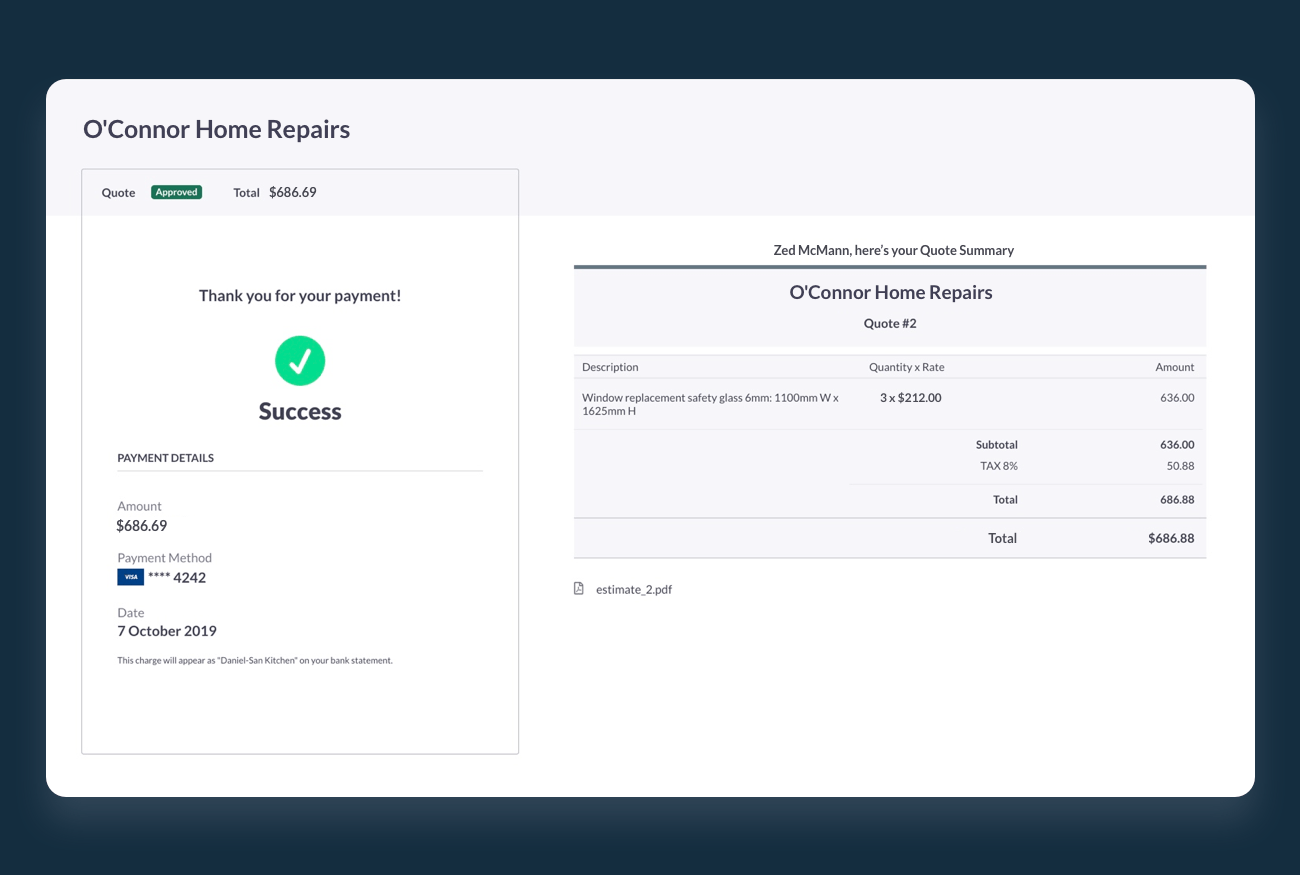Screen dimensions: 1300x875
Task: Click the Subtotal label
Action: click(997, 445)
